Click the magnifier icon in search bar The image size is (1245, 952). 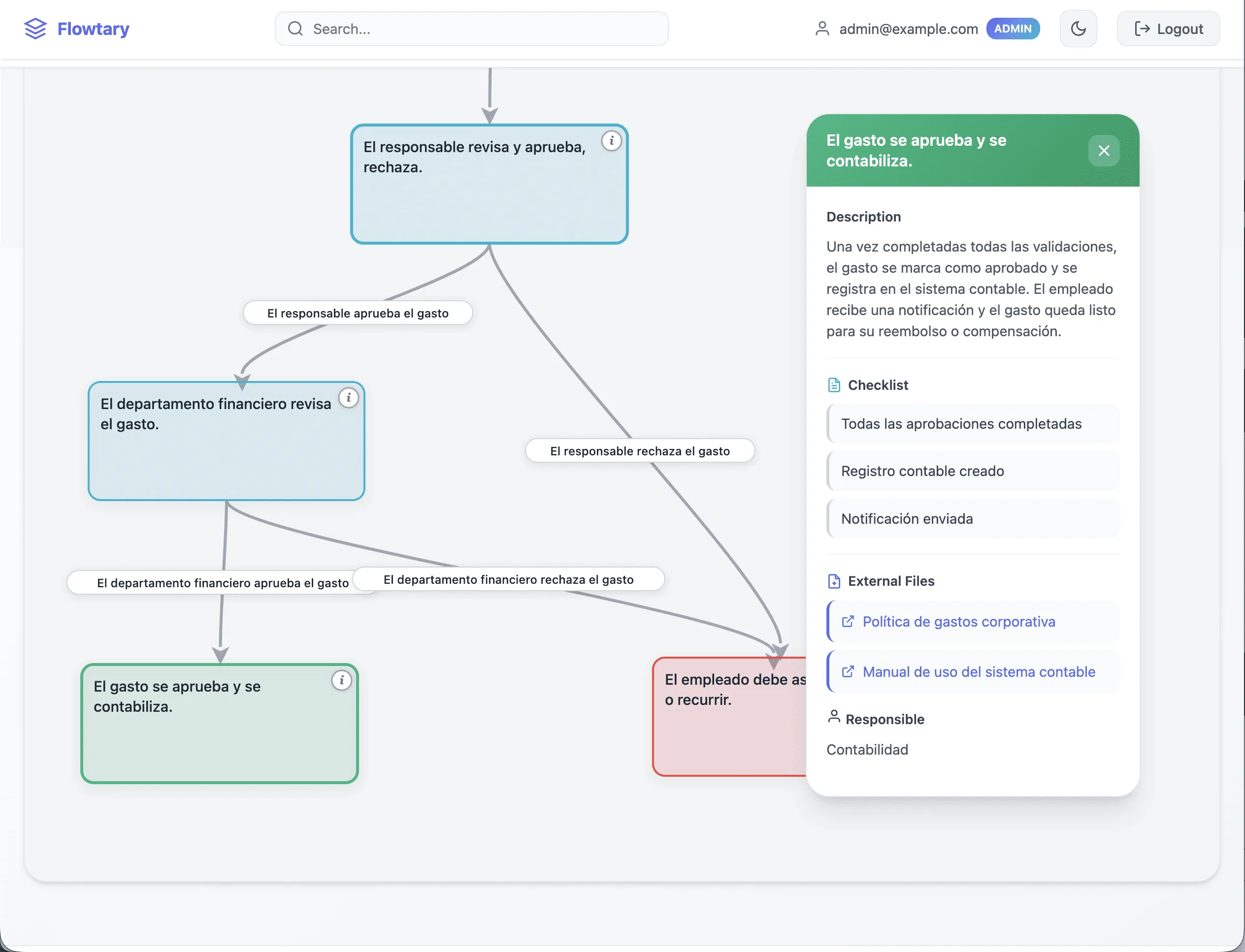tap(295, 29)
